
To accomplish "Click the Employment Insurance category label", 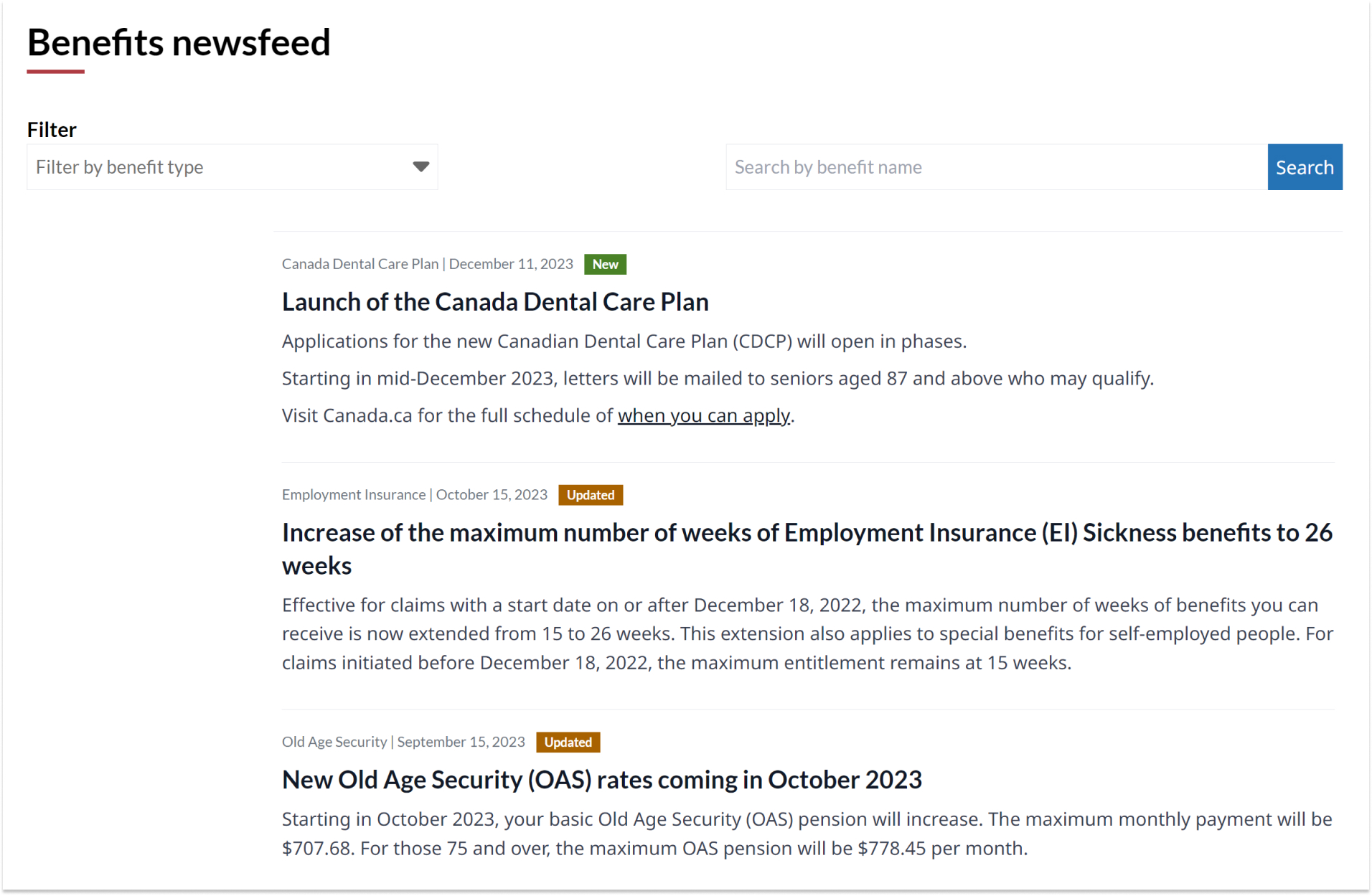I will point(353,495).
